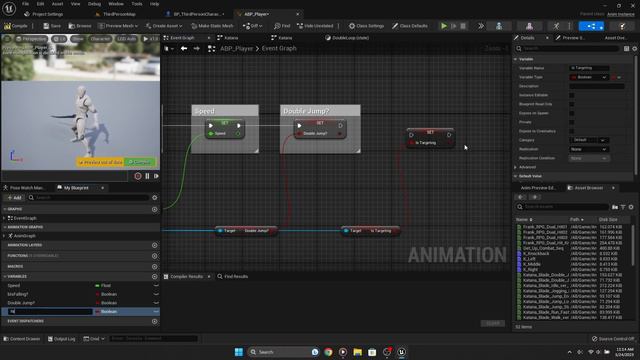The height and width of the screenshot is (360, 640).
Task: Switch to the Animation mode icon
Action: [x=556, y=26]
